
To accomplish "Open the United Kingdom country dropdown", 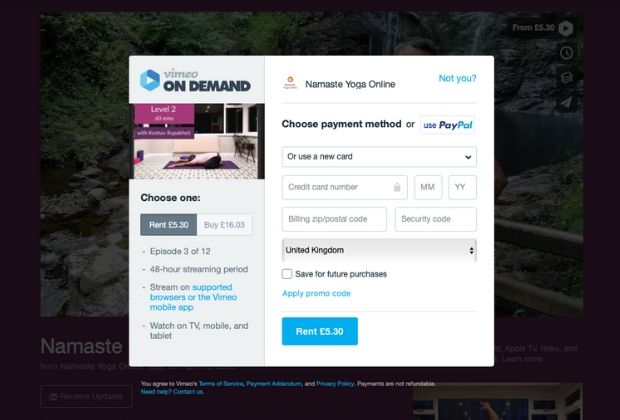I will click(379, 250).
